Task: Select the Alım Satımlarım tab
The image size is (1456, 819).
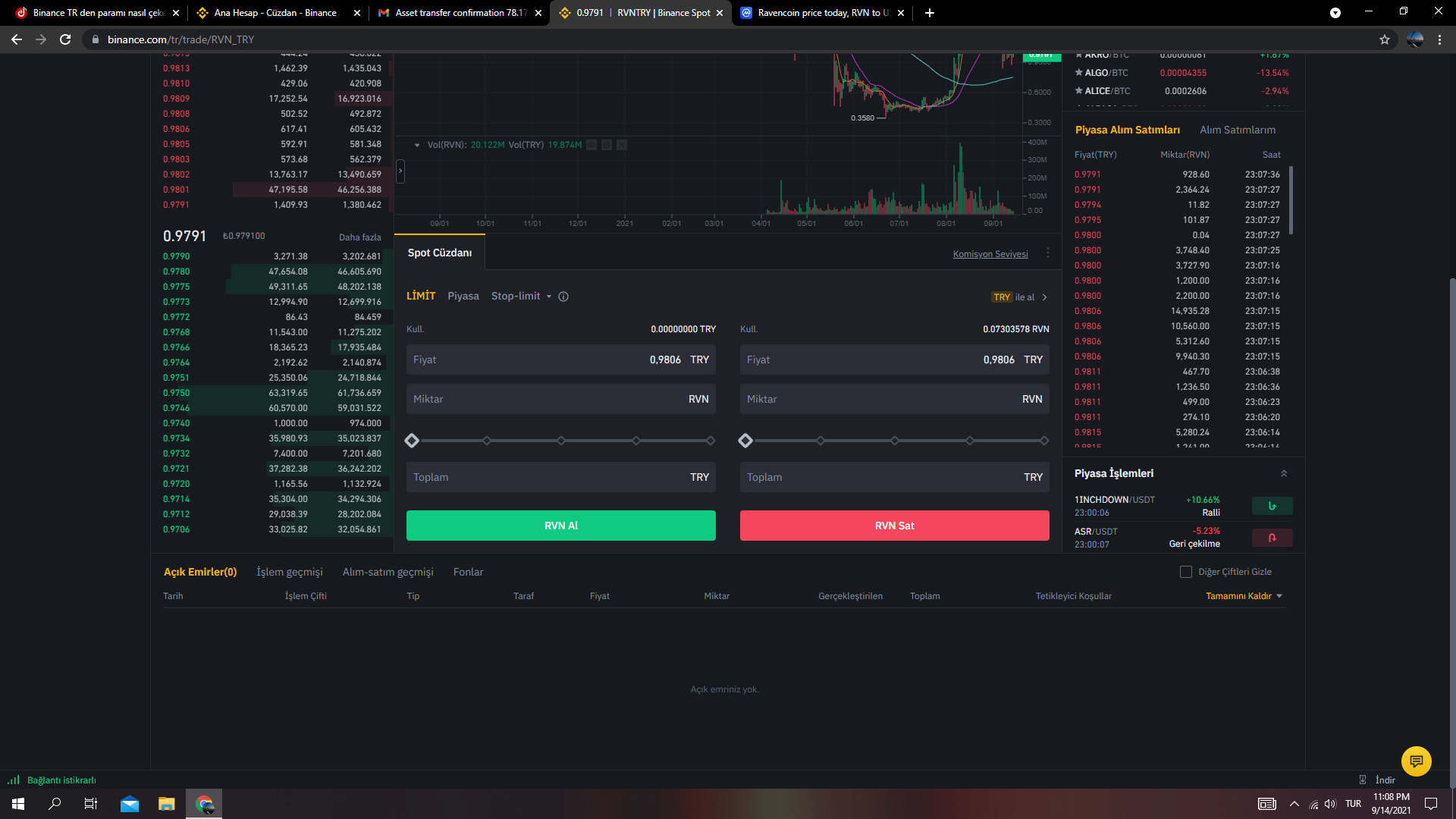Action: [x=1237, y=130]
